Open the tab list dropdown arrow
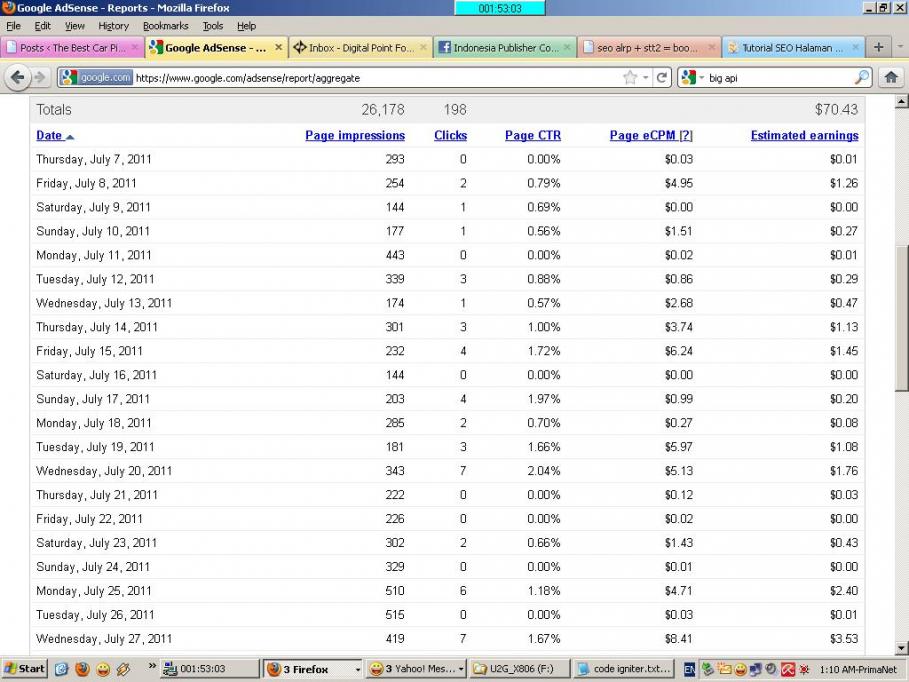This screenshot has height=682, width=909. coord(900,47)
